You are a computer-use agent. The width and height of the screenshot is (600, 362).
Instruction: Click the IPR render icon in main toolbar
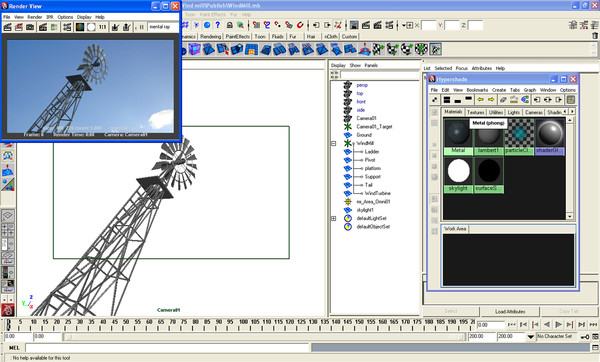pyautogui.click(x=378, y=25)
